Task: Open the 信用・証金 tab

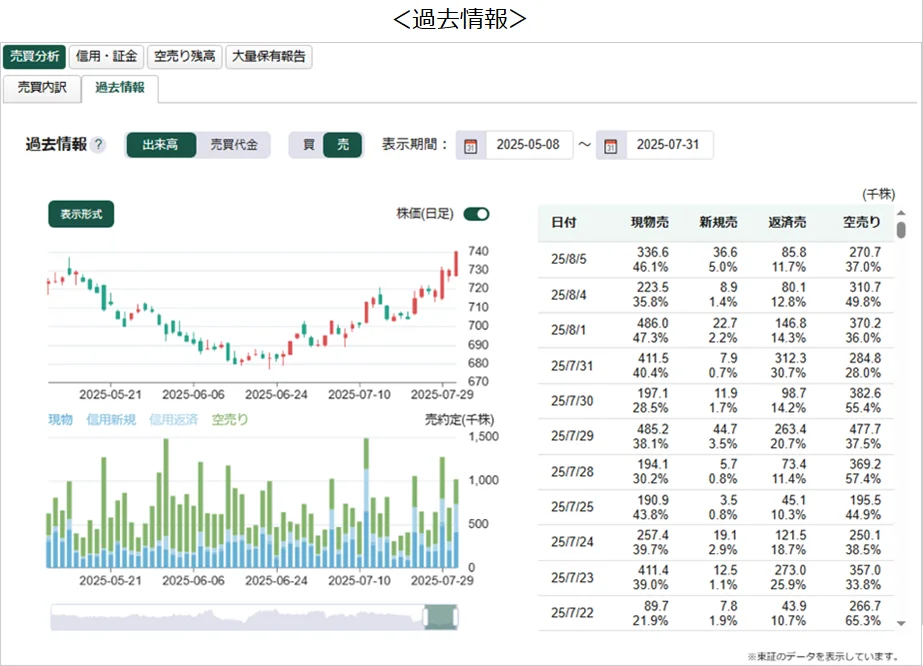Action: click(107, 57)
